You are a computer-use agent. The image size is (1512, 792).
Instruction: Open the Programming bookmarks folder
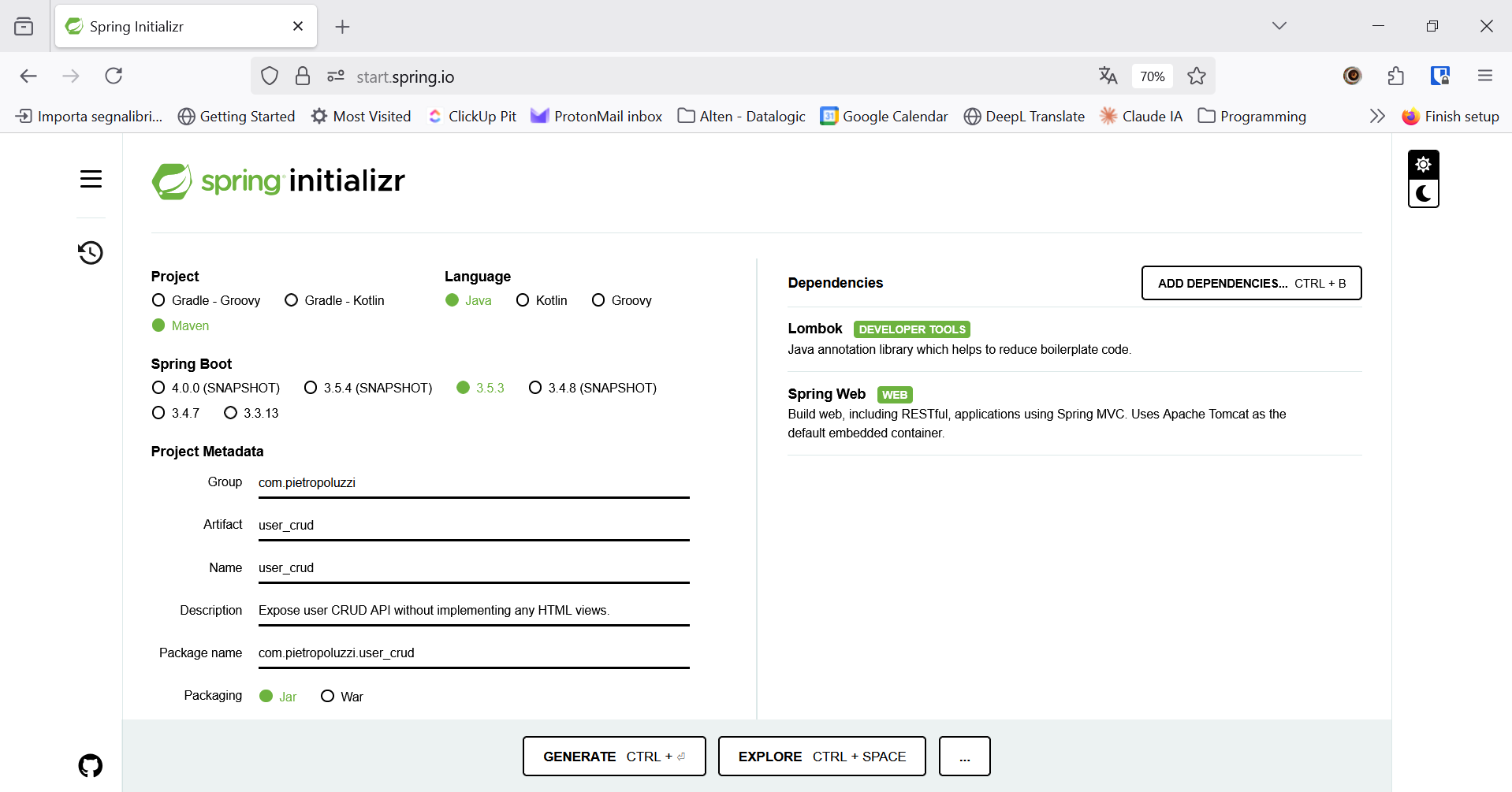pyautogui.click(x=1252, y=116)
